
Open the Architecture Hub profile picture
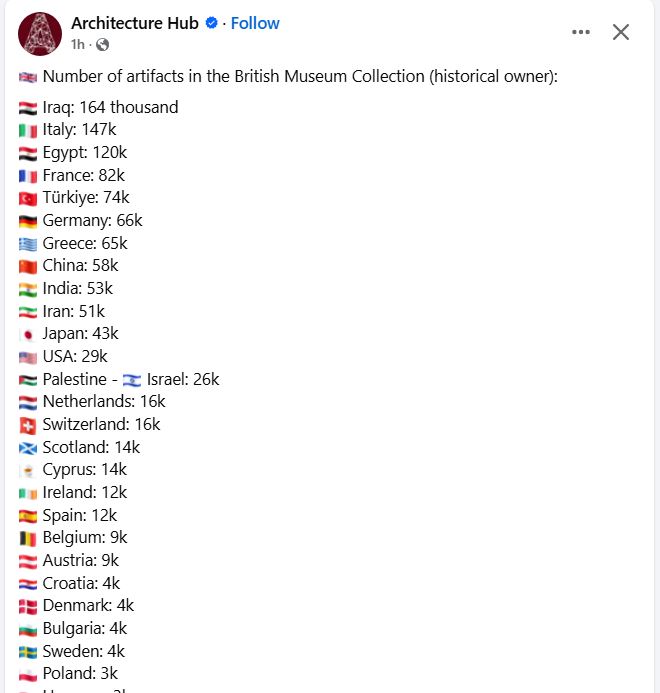pos(40,34)
